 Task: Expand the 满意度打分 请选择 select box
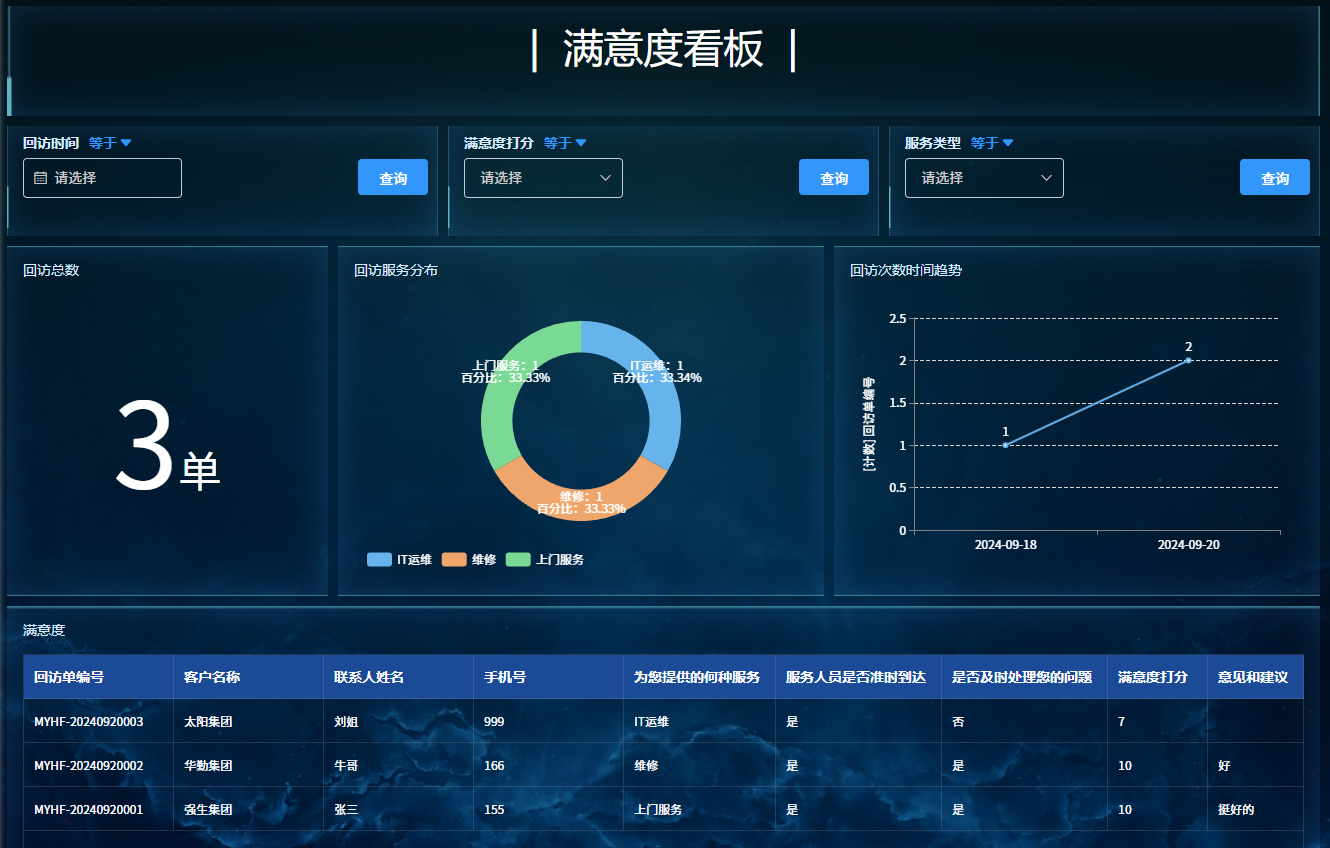[x=543, y=178]
